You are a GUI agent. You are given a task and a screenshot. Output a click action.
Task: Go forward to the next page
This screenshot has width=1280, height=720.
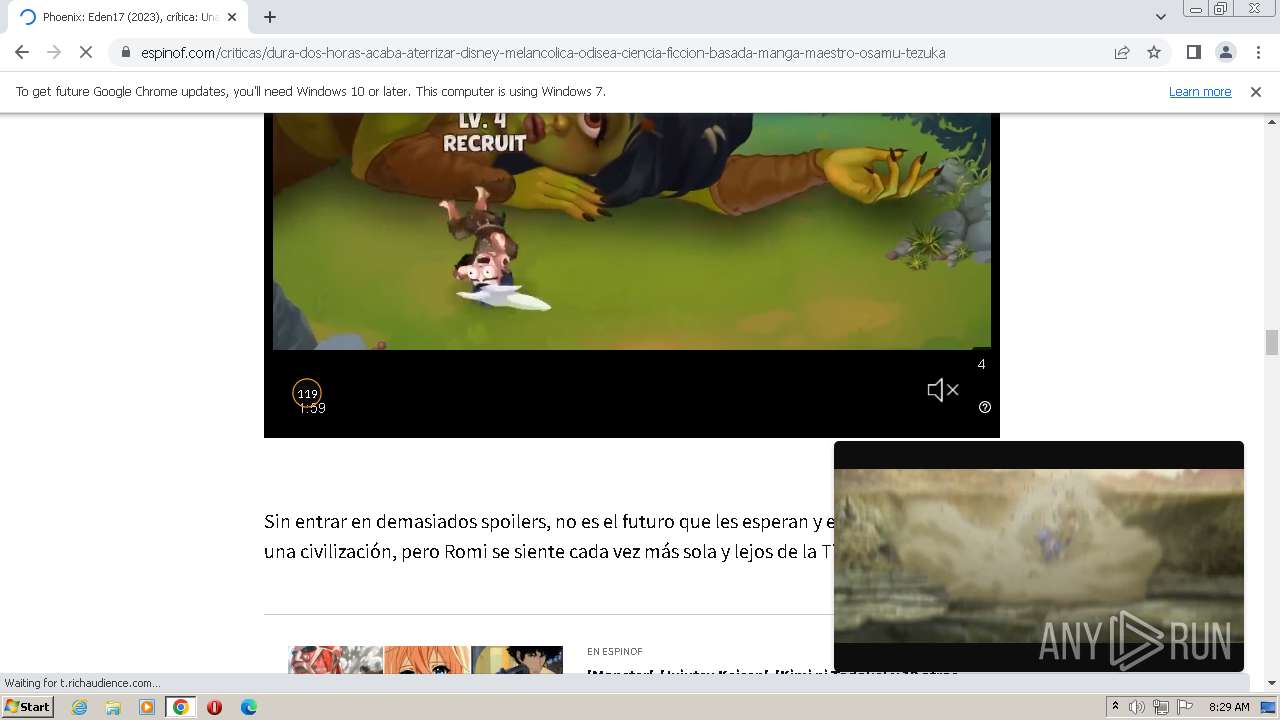pos(54,52)
